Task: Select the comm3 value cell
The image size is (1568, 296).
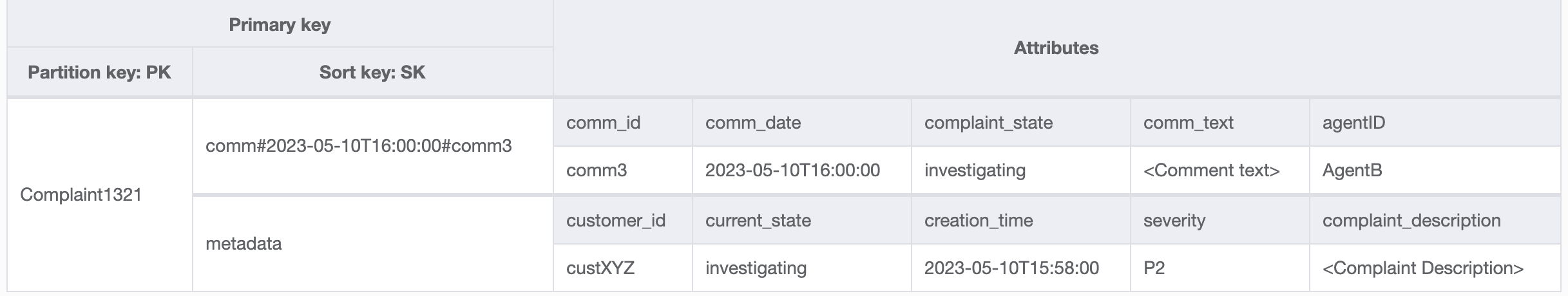Action: tap(596, 171)
